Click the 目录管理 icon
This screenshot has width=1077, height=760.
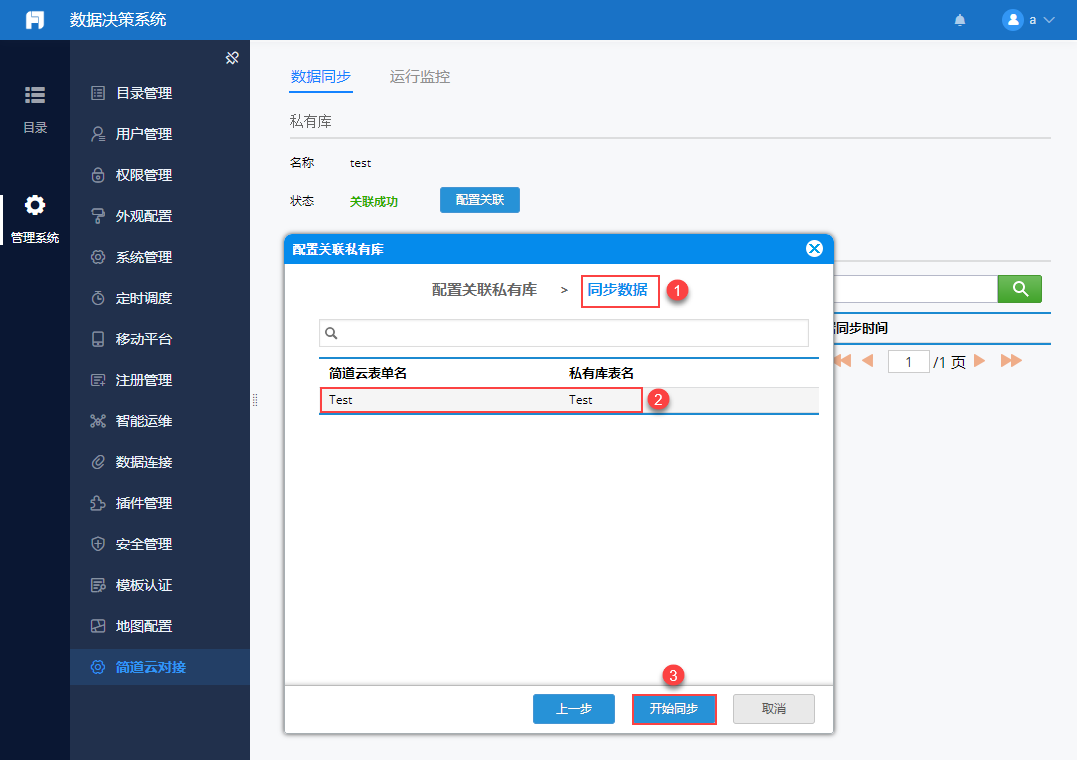(98, 93)
